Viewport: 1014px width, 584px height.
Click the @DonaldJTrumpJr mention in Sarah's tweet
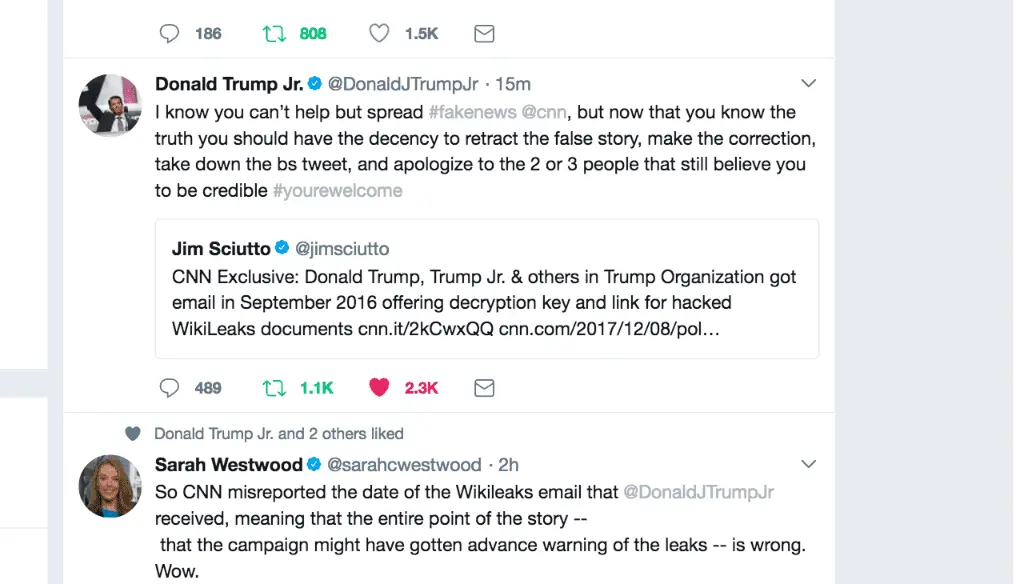[698, 492]
